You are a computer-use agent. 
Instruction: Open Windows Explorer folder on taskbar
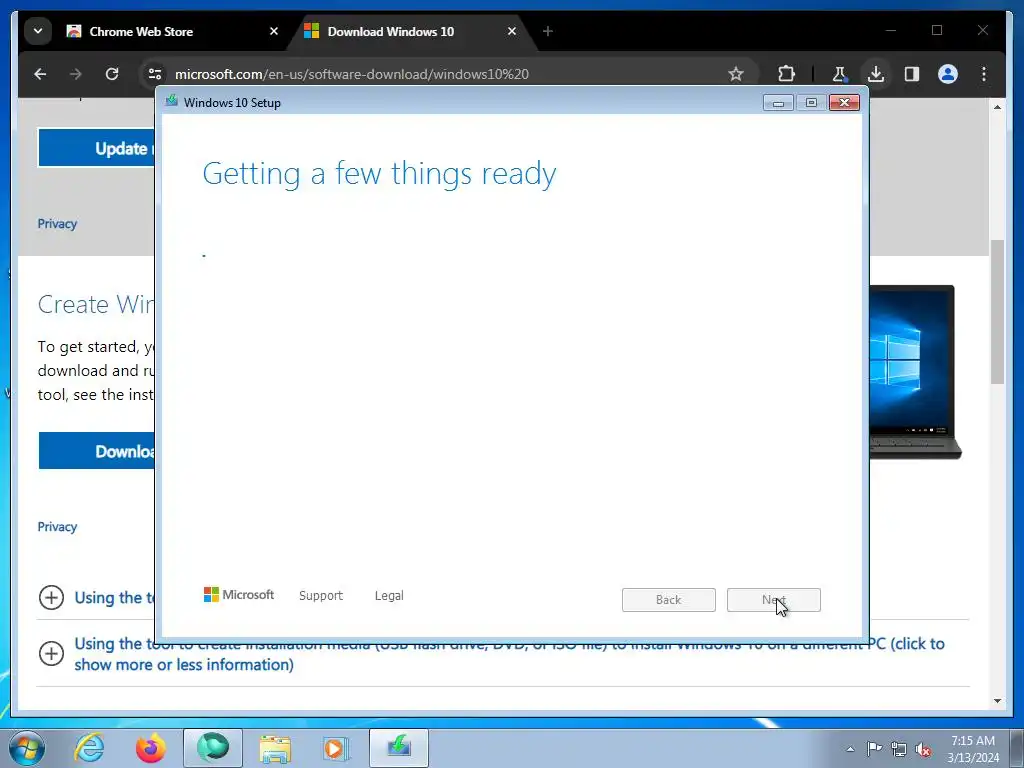[275, 748]
